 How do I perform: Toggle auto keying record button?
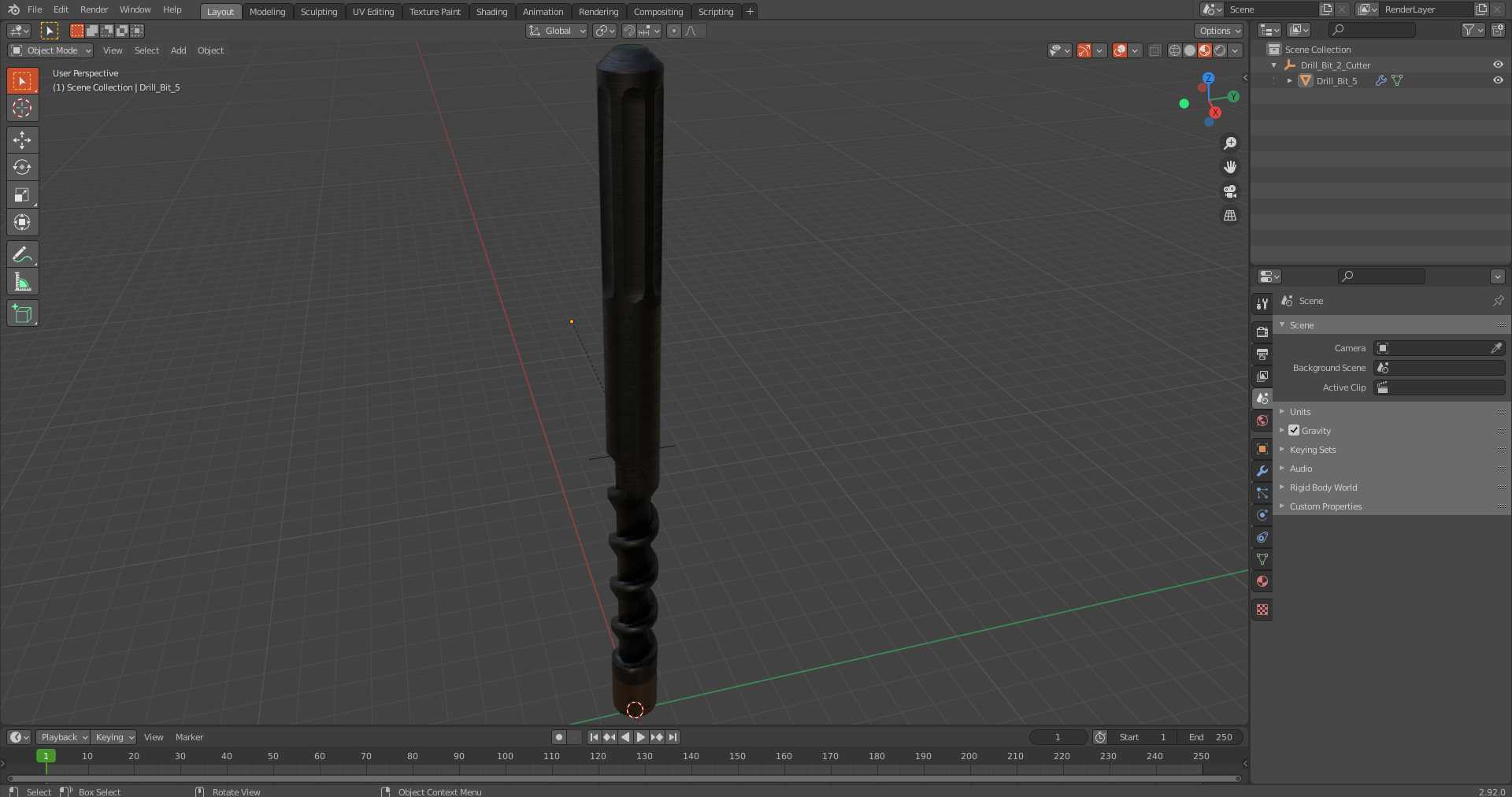(x=559, y=737)
